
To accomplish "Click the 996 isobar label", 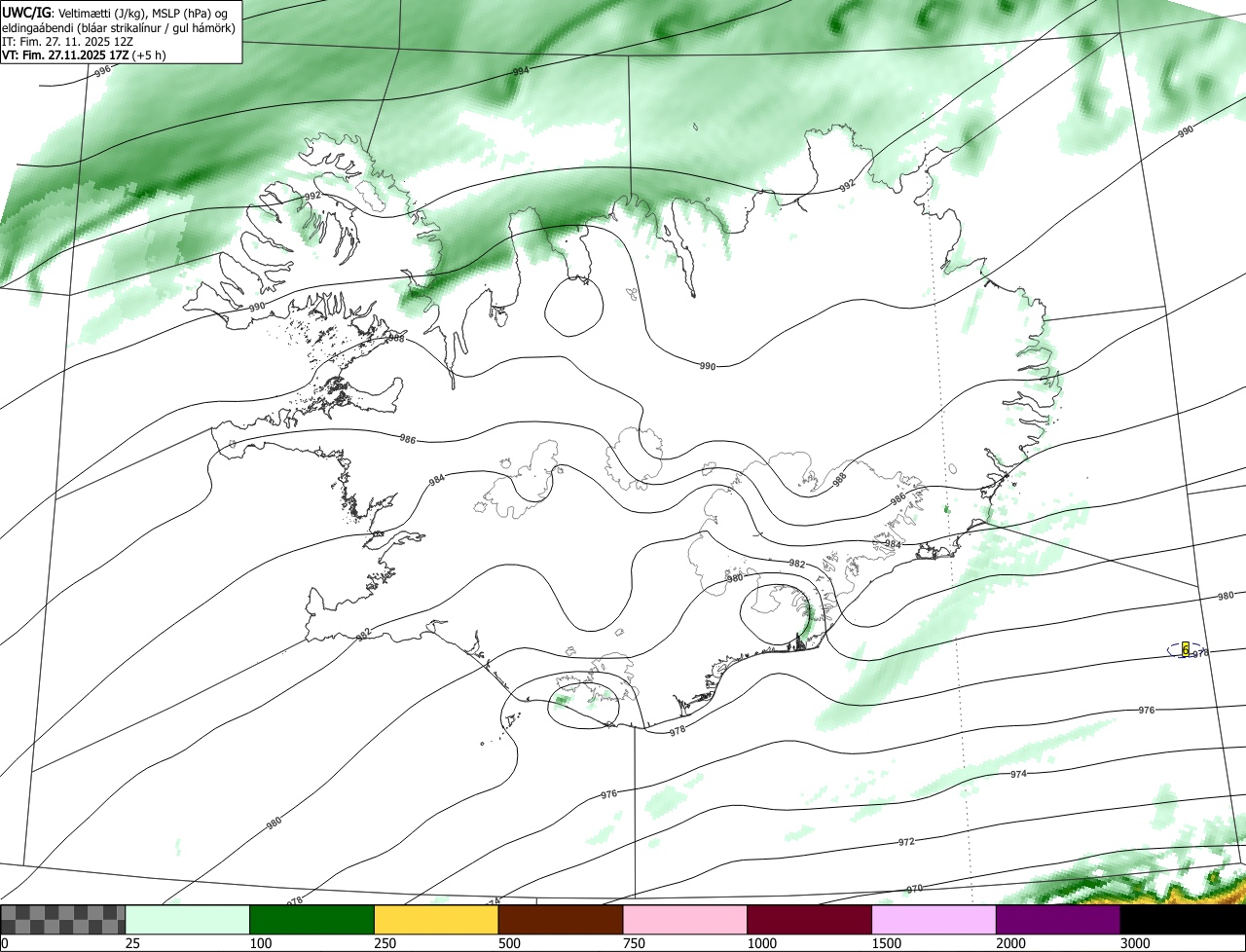I will click(x=102, y=72).
